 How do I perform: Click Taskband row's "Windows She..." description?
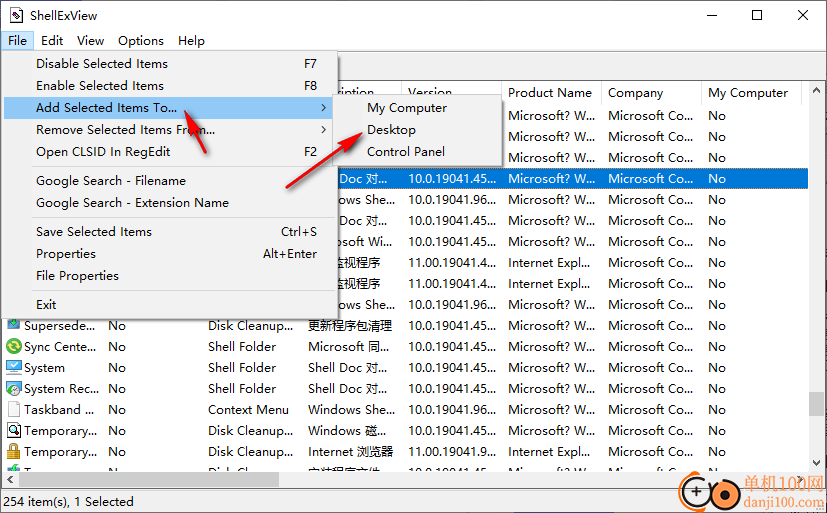click(351, 410)
